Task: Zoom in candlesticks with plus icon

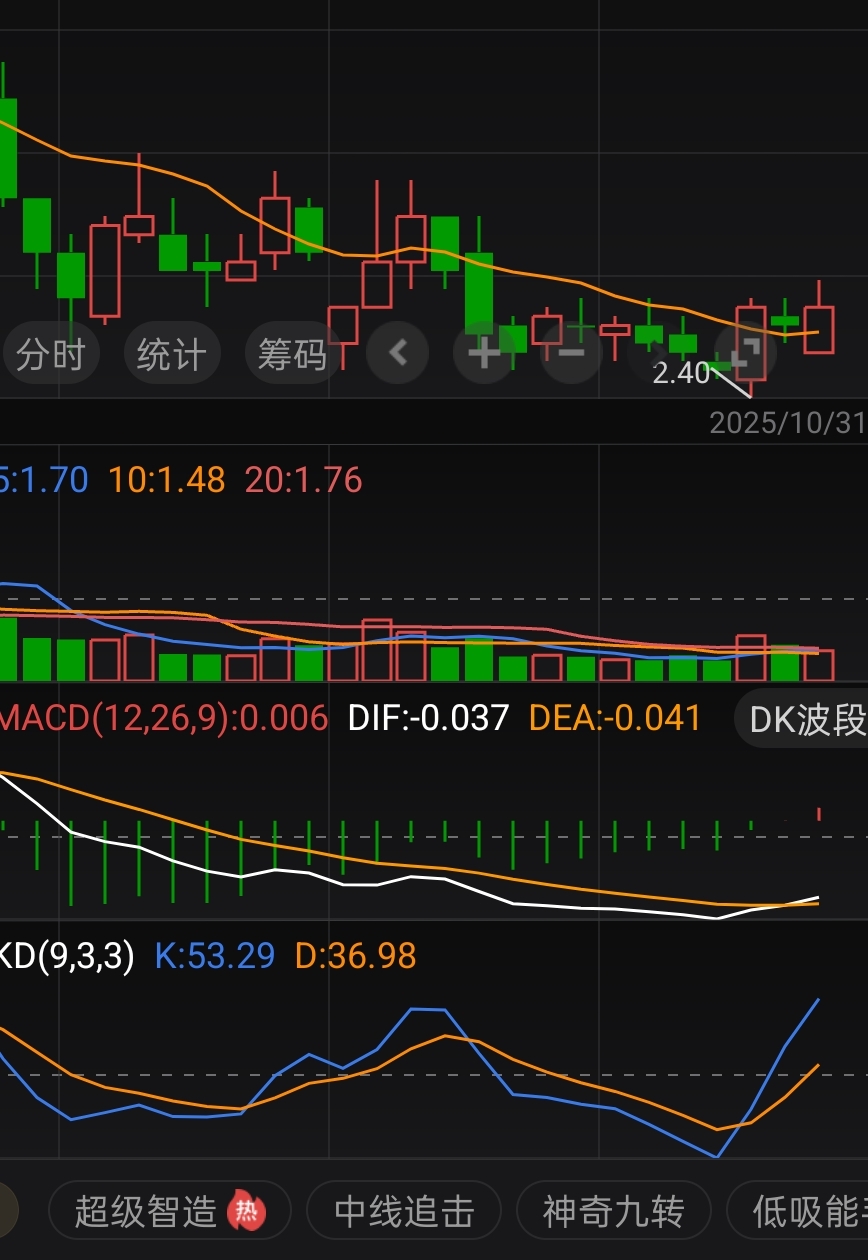Action: pyautogui.click(x=485, y=353)
